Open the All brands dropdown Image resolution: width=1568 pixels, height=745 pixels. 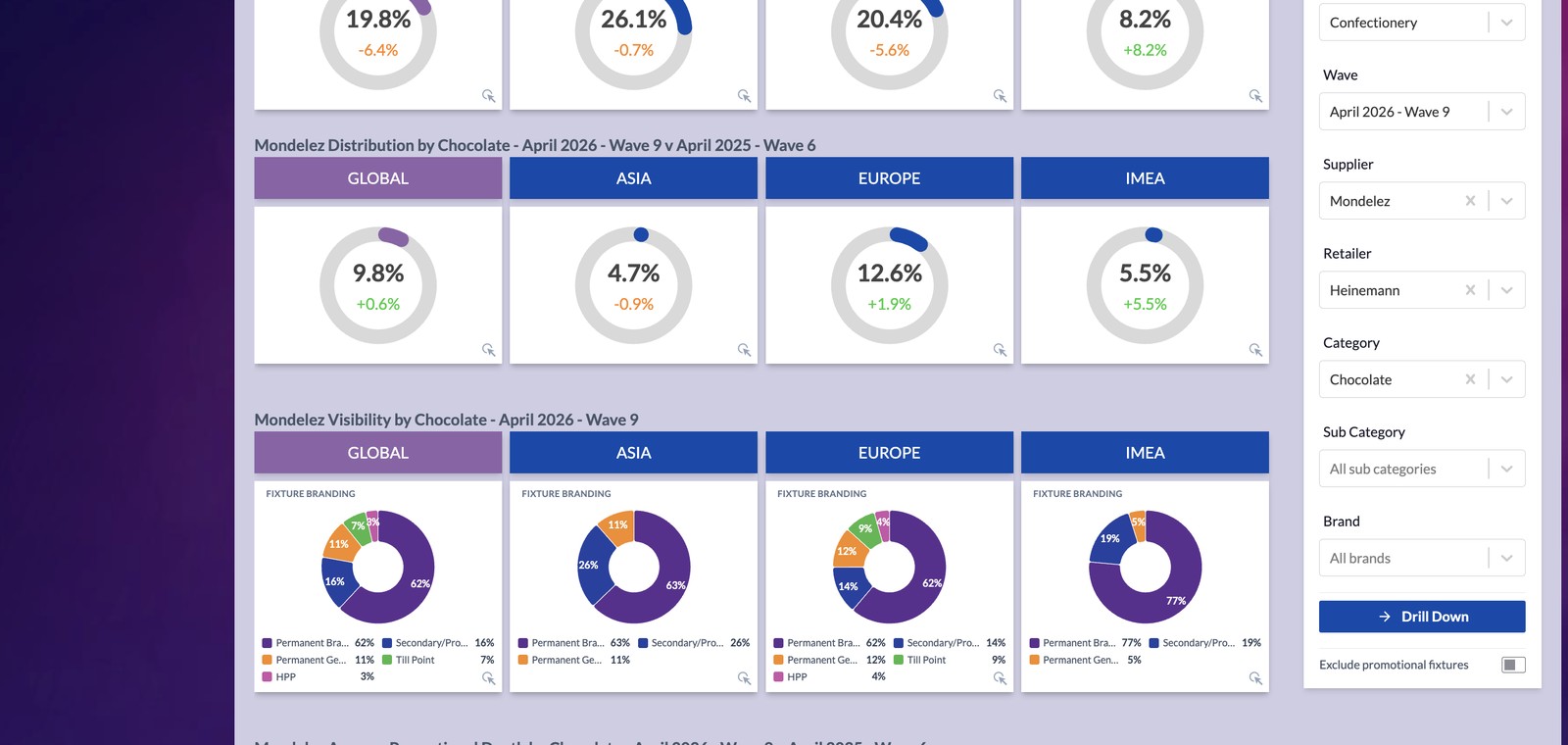click(x=1422, y=558)
